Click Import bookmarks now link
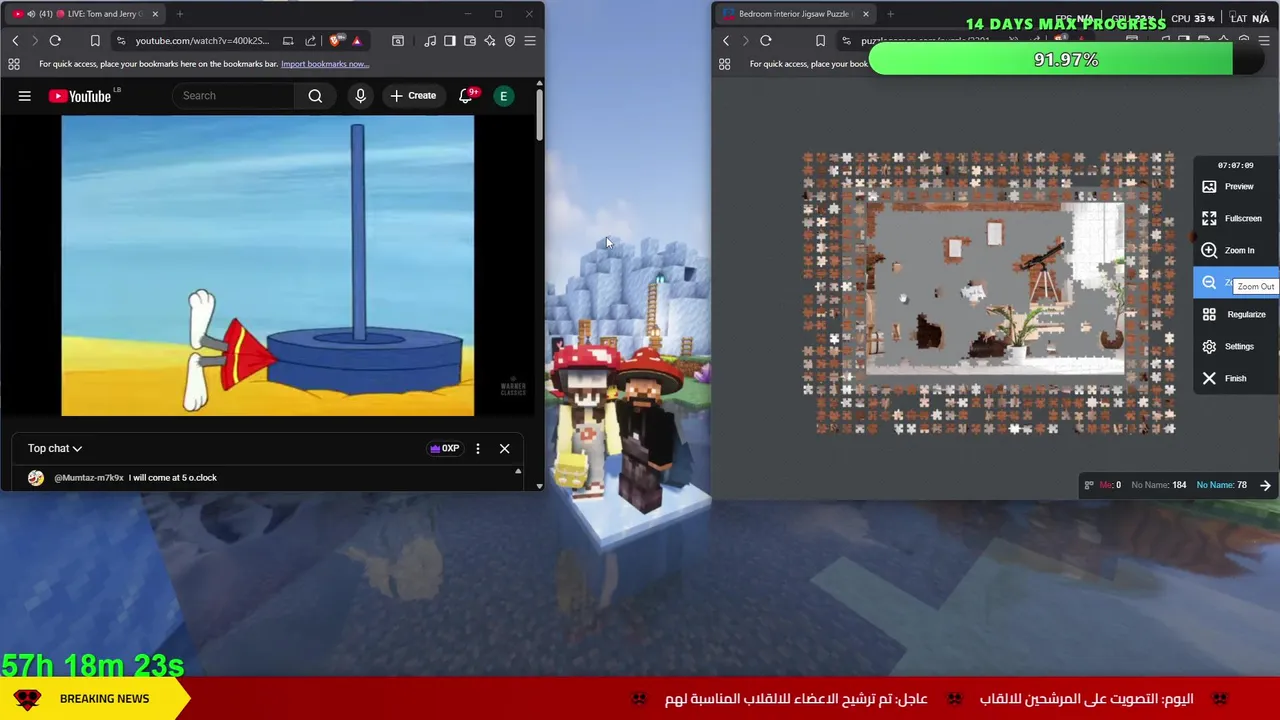Viewport: 1280px width, 720px height. [325, 64]
